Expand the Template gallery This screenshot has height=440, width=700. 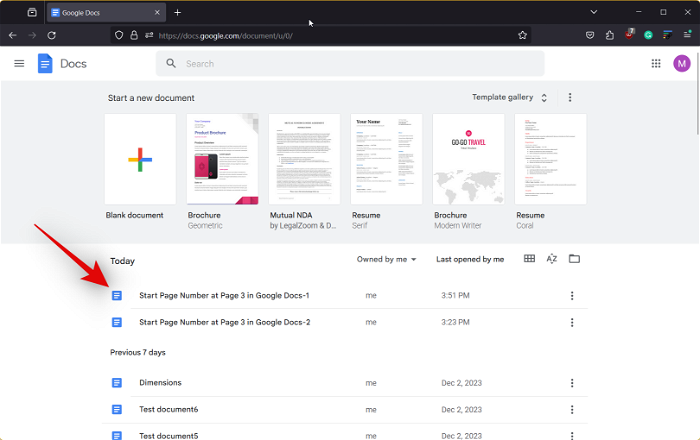click(509, 97)
